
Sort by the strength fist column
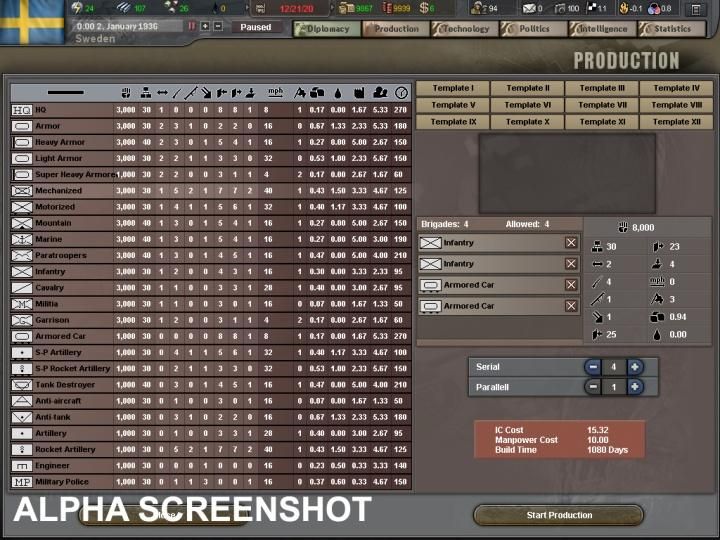[x=126, y=93]
